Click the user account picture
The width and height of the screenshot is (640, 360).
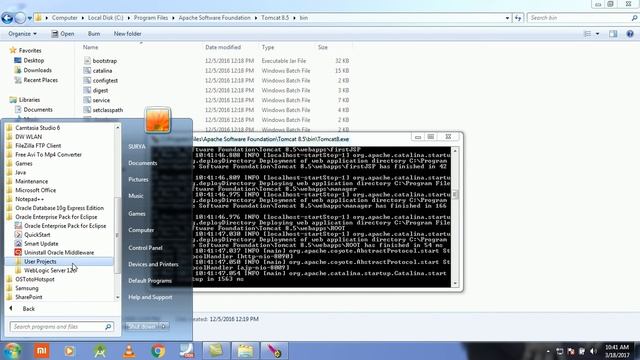158,120
